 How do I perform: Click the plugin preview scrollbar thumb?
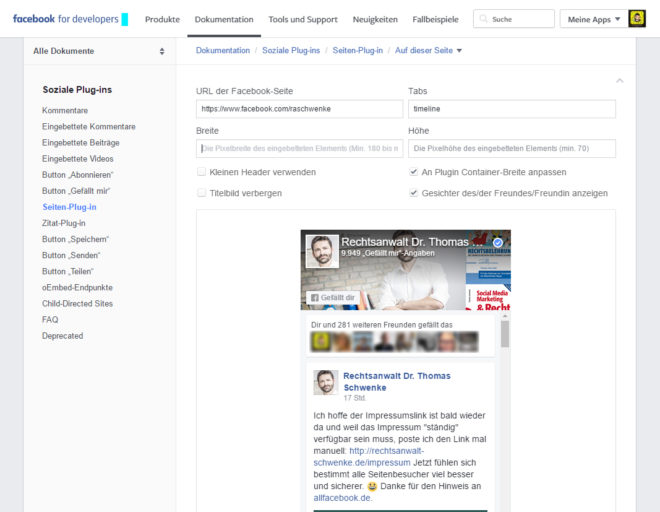pyautogui.click(x=505, y=334)
